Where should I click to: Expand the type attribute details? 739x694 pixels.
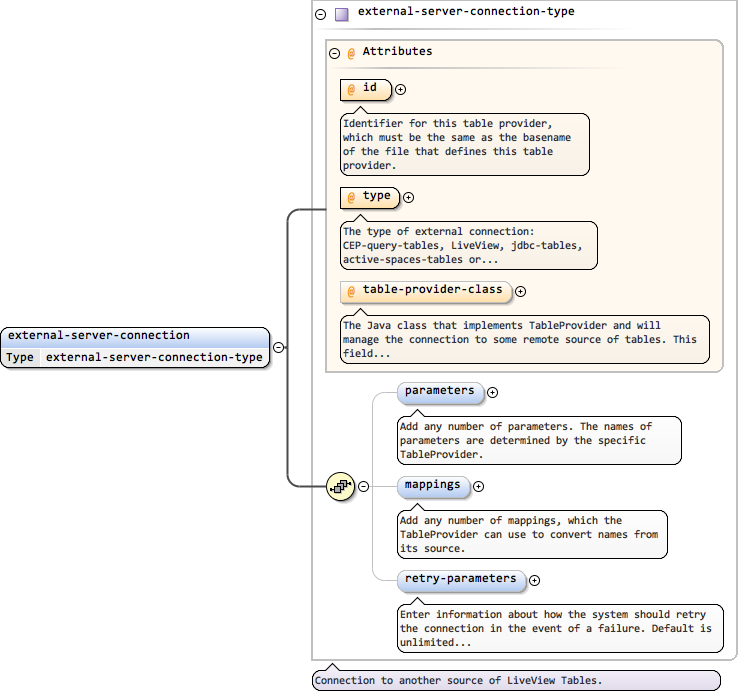(408, 197)
